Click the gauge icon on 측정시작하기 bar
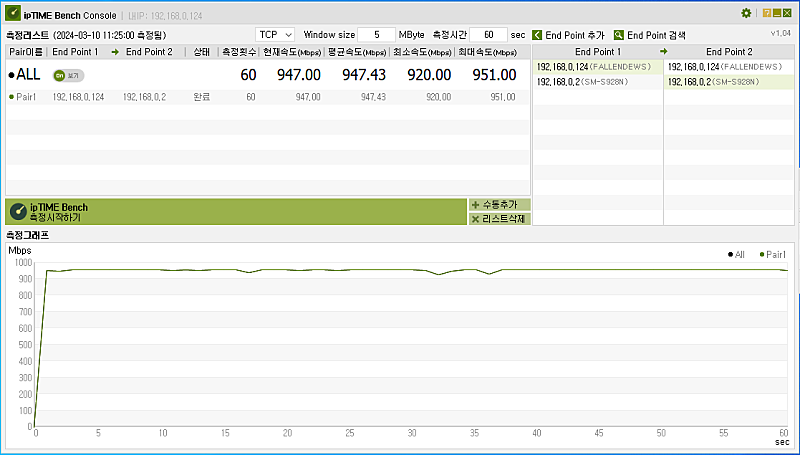Viewport: 800px width, 455px height. 18,212
